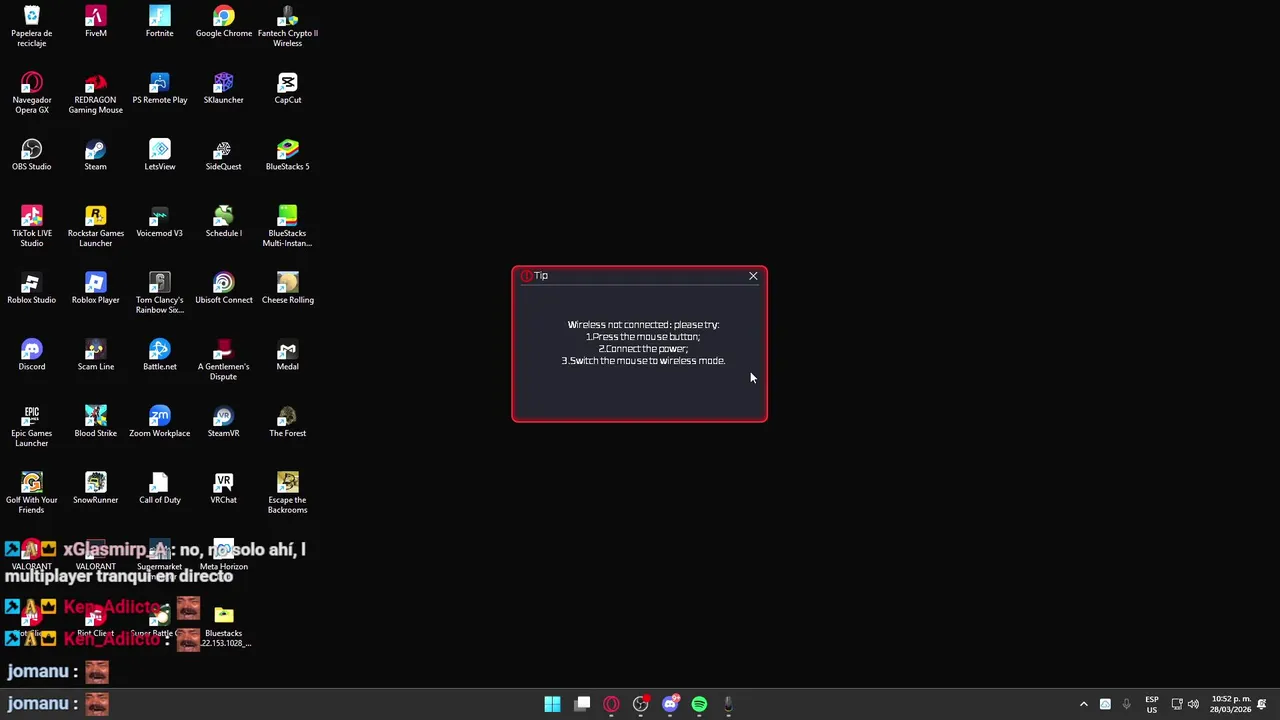
Task: Select the SnowRunner desktop icon
Action: [95, 488]
